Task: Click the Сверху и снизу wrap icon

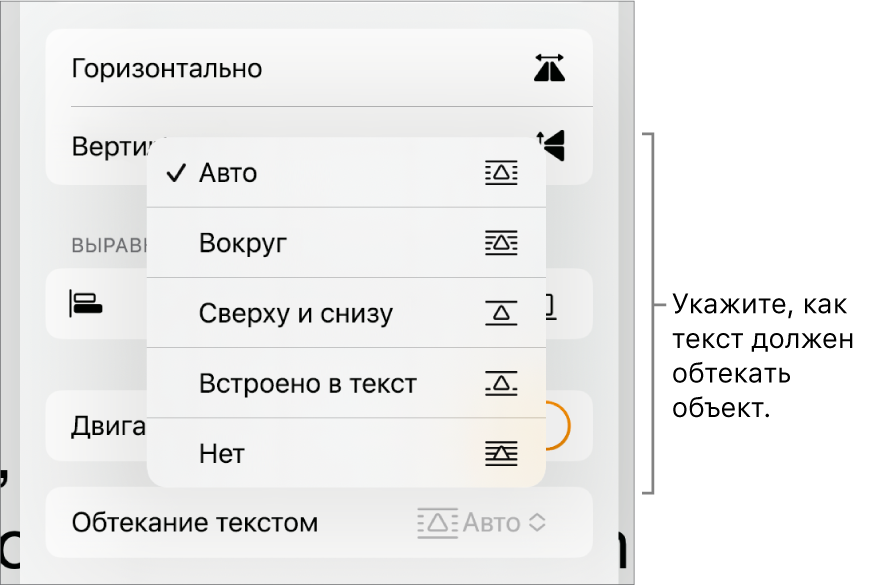Action: coord(501,313)
